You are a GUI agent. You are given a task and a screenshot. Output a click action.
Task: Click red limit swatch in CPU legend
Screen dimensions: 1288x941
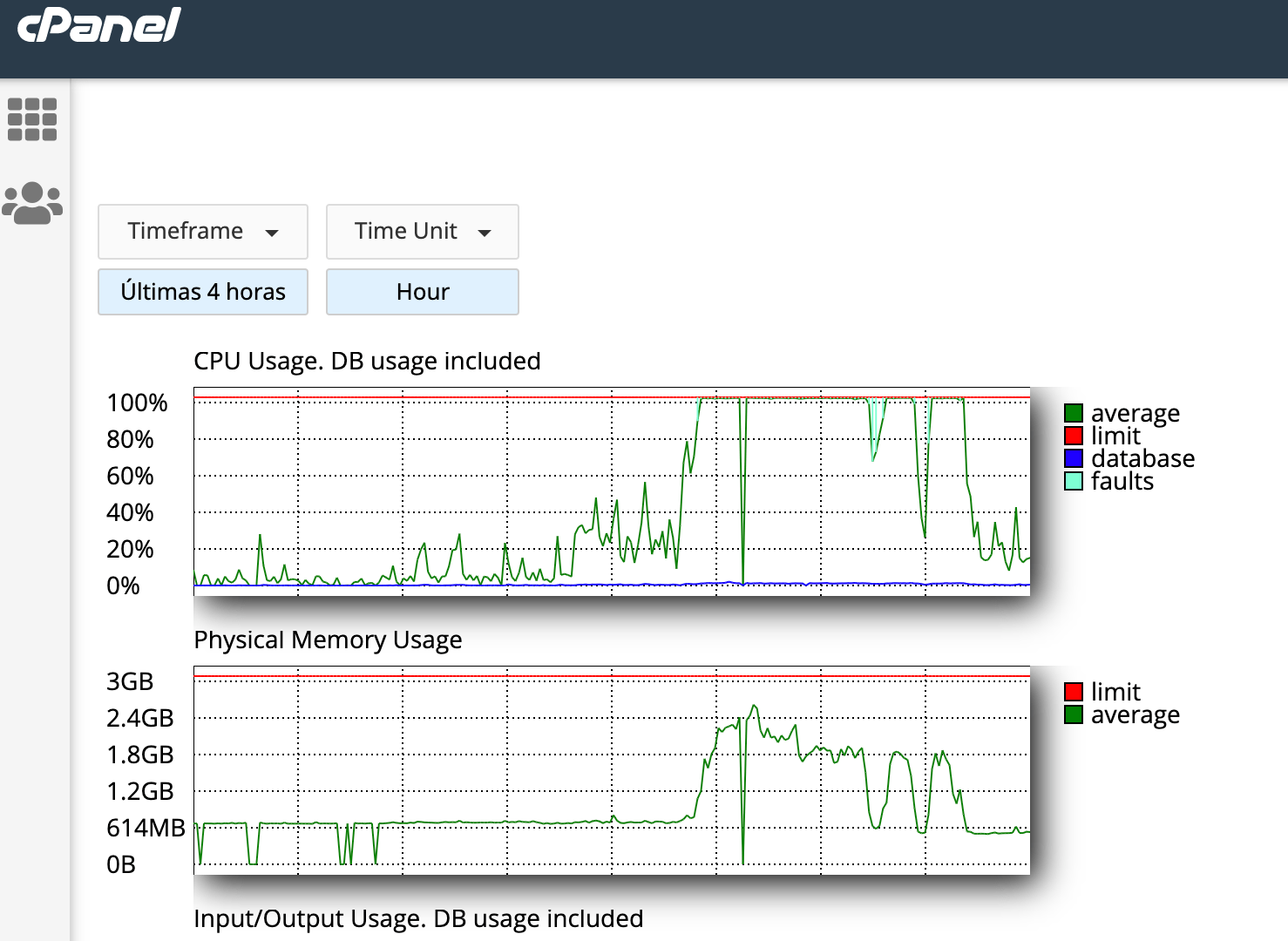tap(1074, 436)
